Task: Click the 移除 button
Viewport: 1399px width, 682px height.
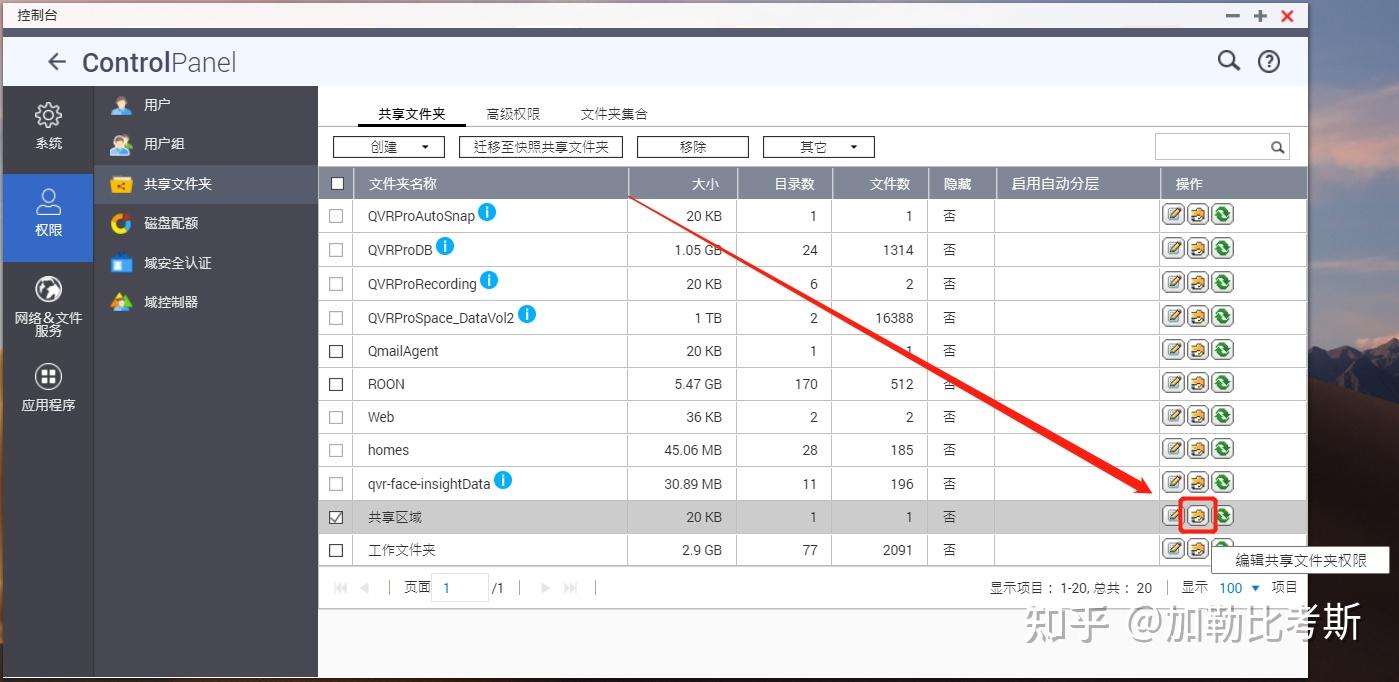Action: [x=692, y=146]
